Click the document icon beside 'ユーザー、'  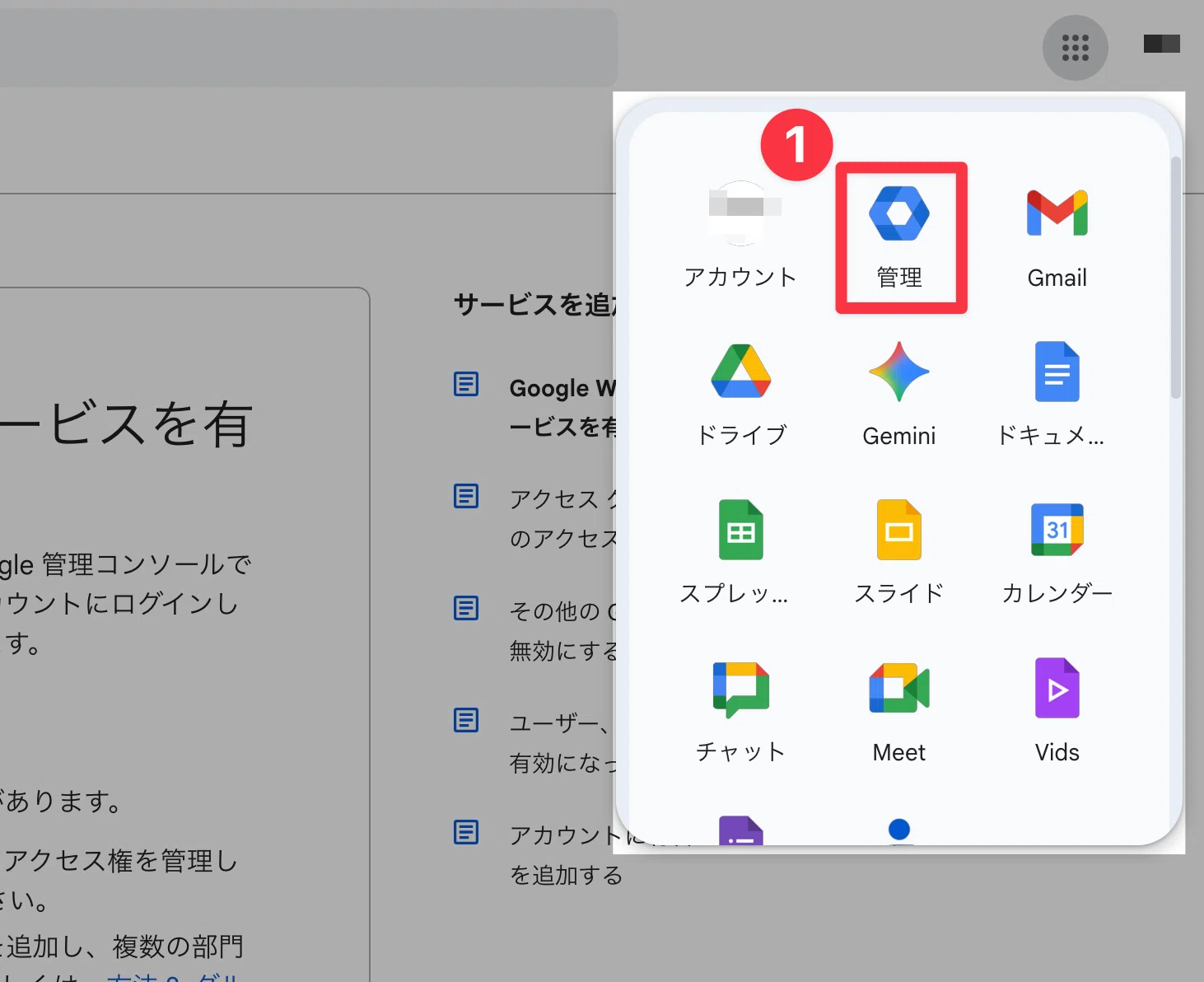click(466, 719)
